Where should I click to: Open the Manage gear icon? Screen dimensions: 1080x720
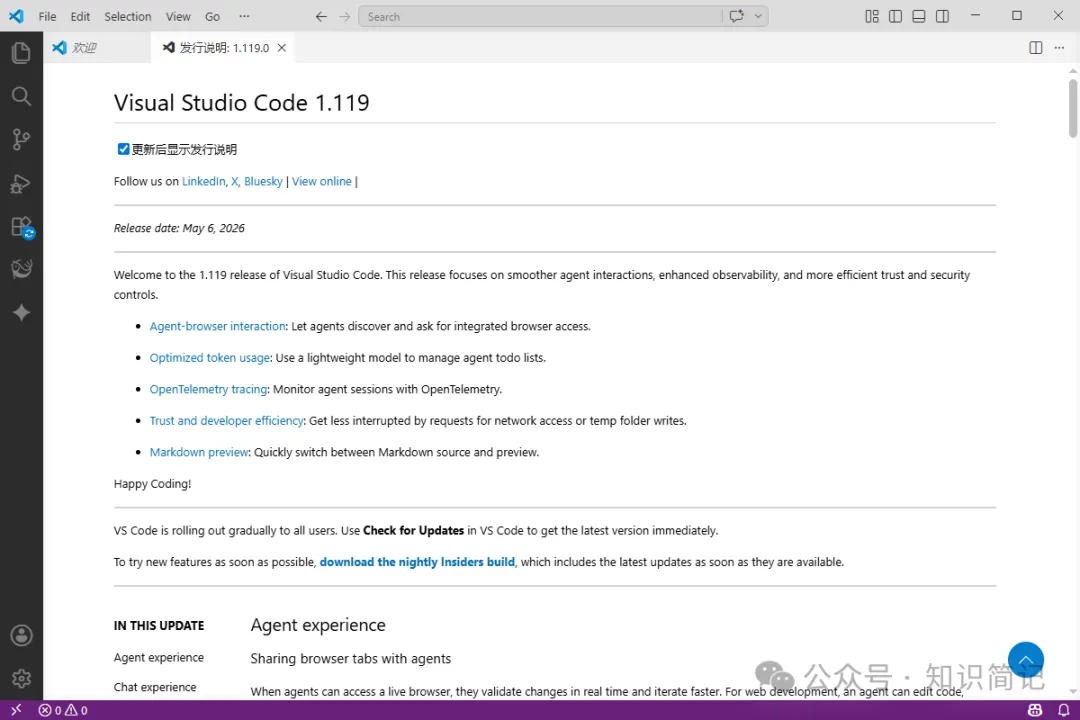[21, 679]
